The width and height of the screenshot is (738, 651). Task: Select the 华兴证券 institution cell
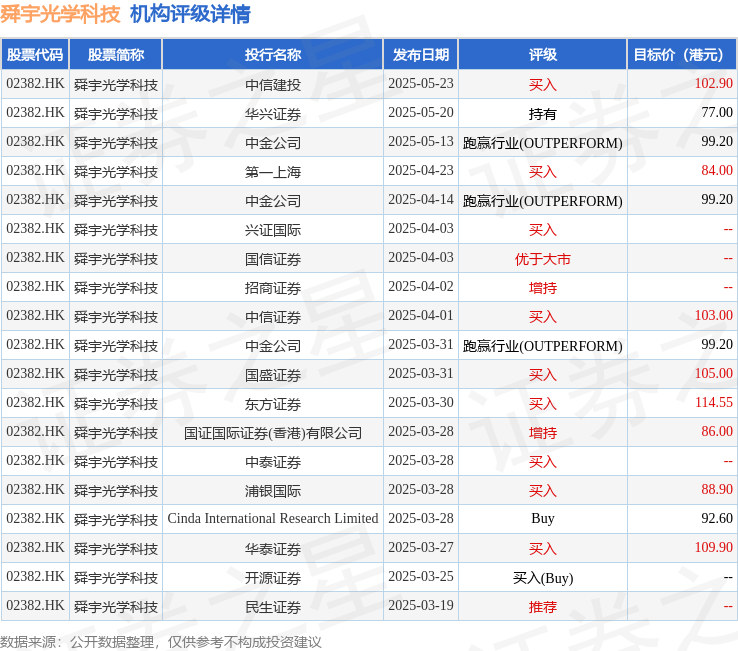[273, 114]
